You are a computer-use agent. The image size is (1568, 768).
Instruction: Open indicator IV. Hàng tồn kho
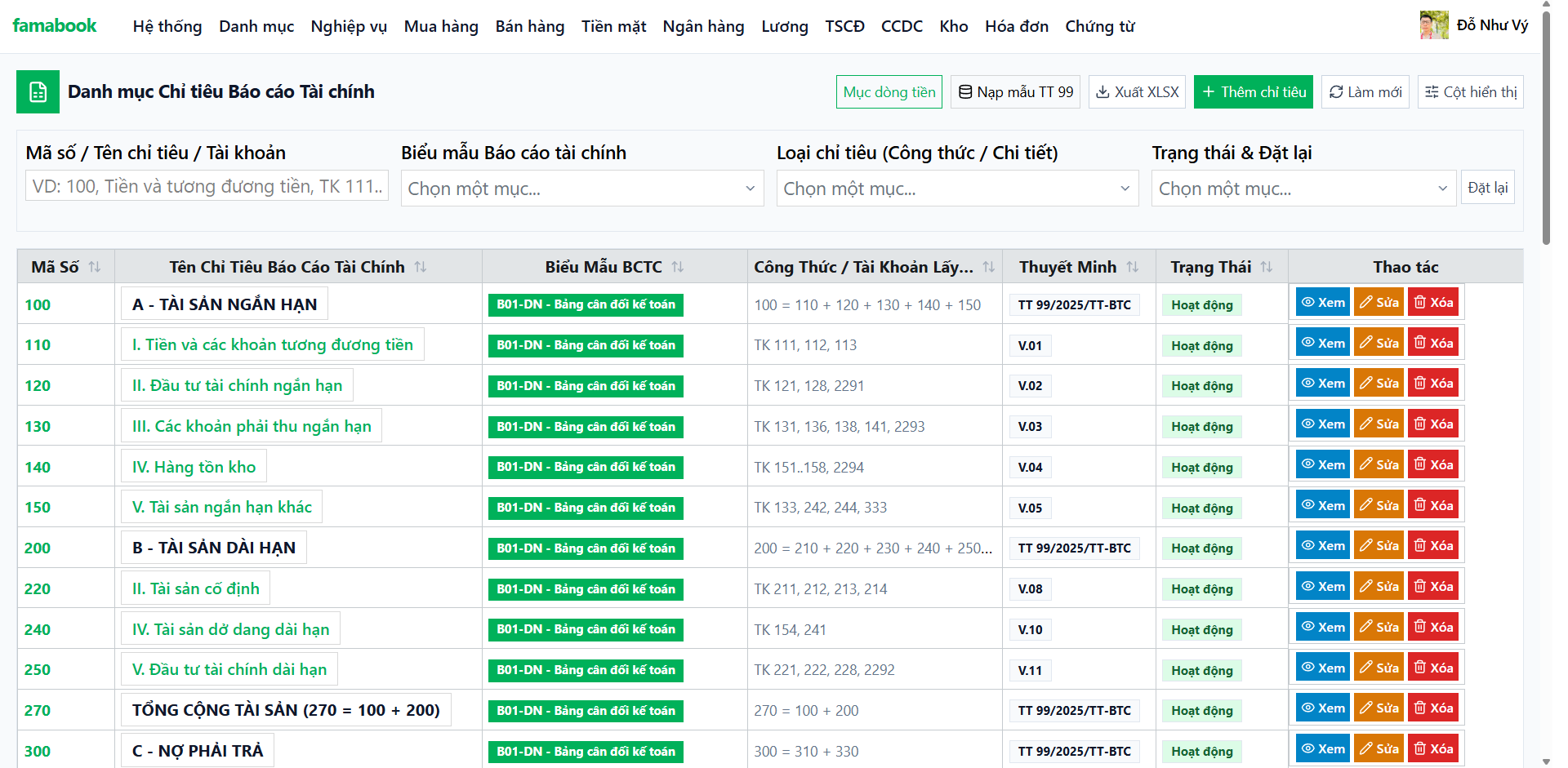tap(194, 467)
